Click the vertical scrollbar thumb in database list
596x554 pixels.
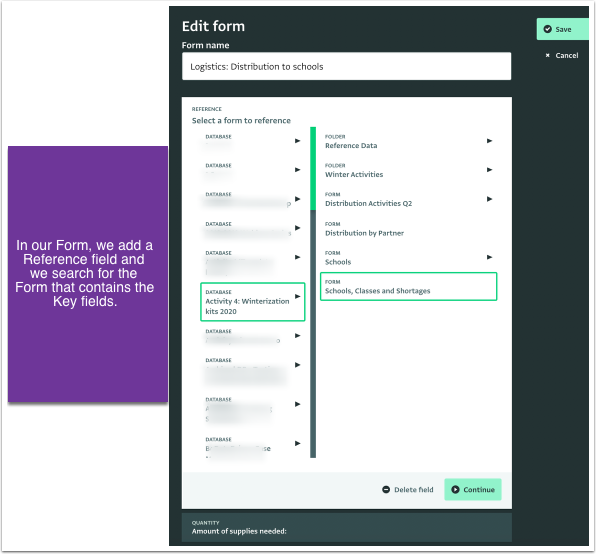point(313,168)
